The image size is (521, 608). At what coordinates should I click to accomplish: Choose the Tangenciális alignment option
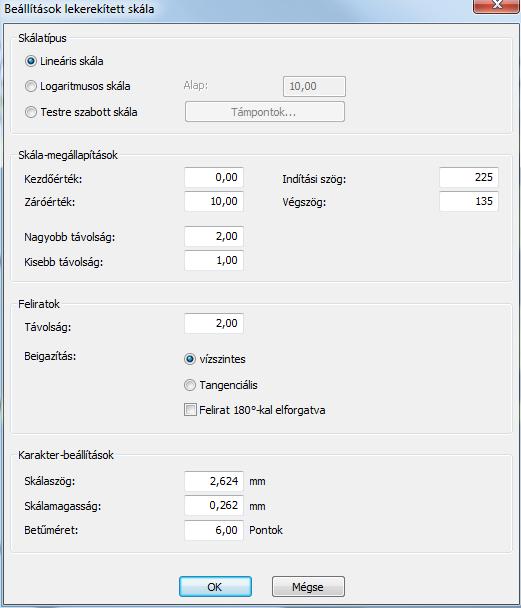click(190, 385)
